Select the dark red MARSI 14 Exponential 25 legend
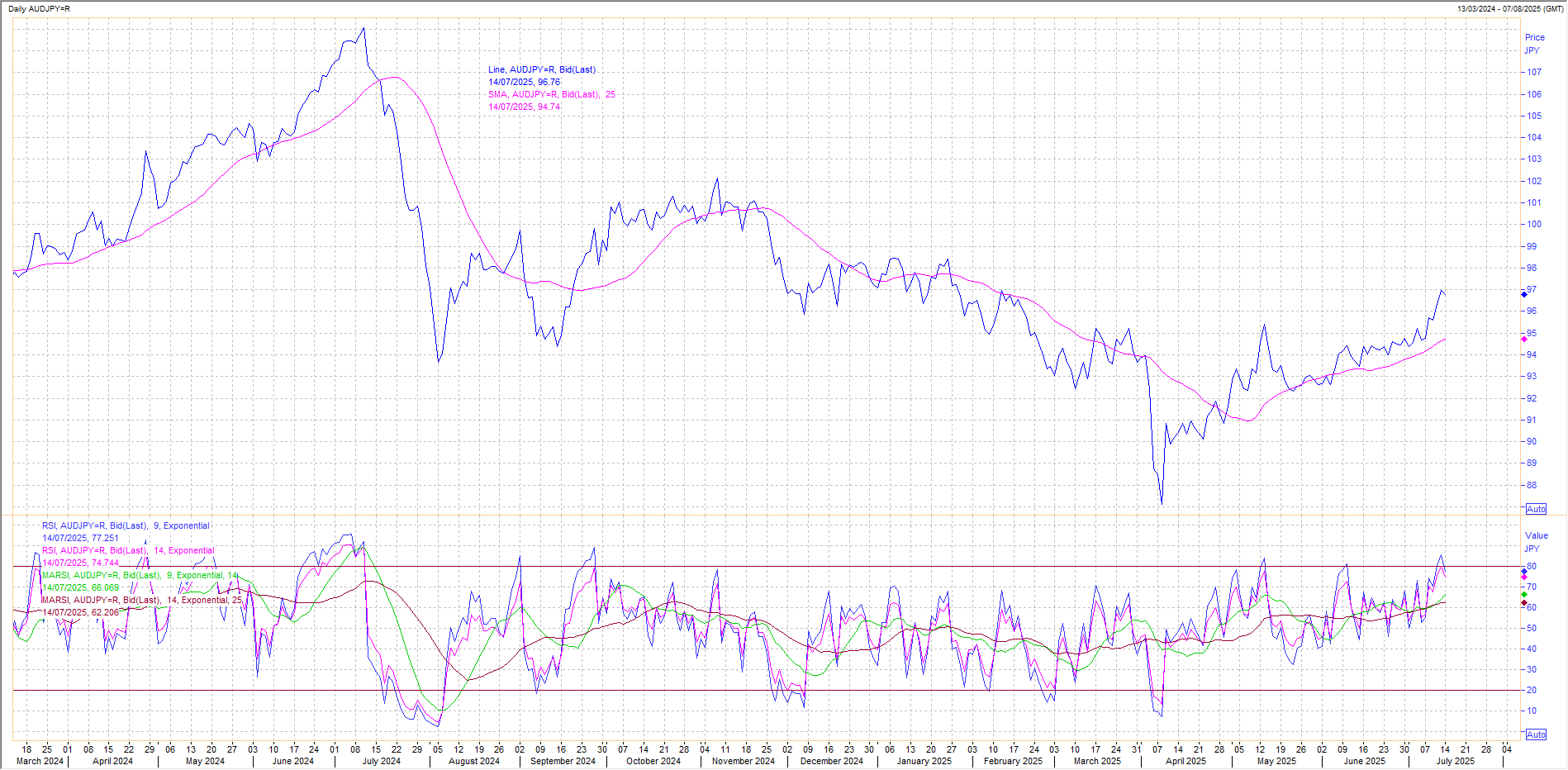The height and width of the screenshot is (770, 1568). pos(141,601)
